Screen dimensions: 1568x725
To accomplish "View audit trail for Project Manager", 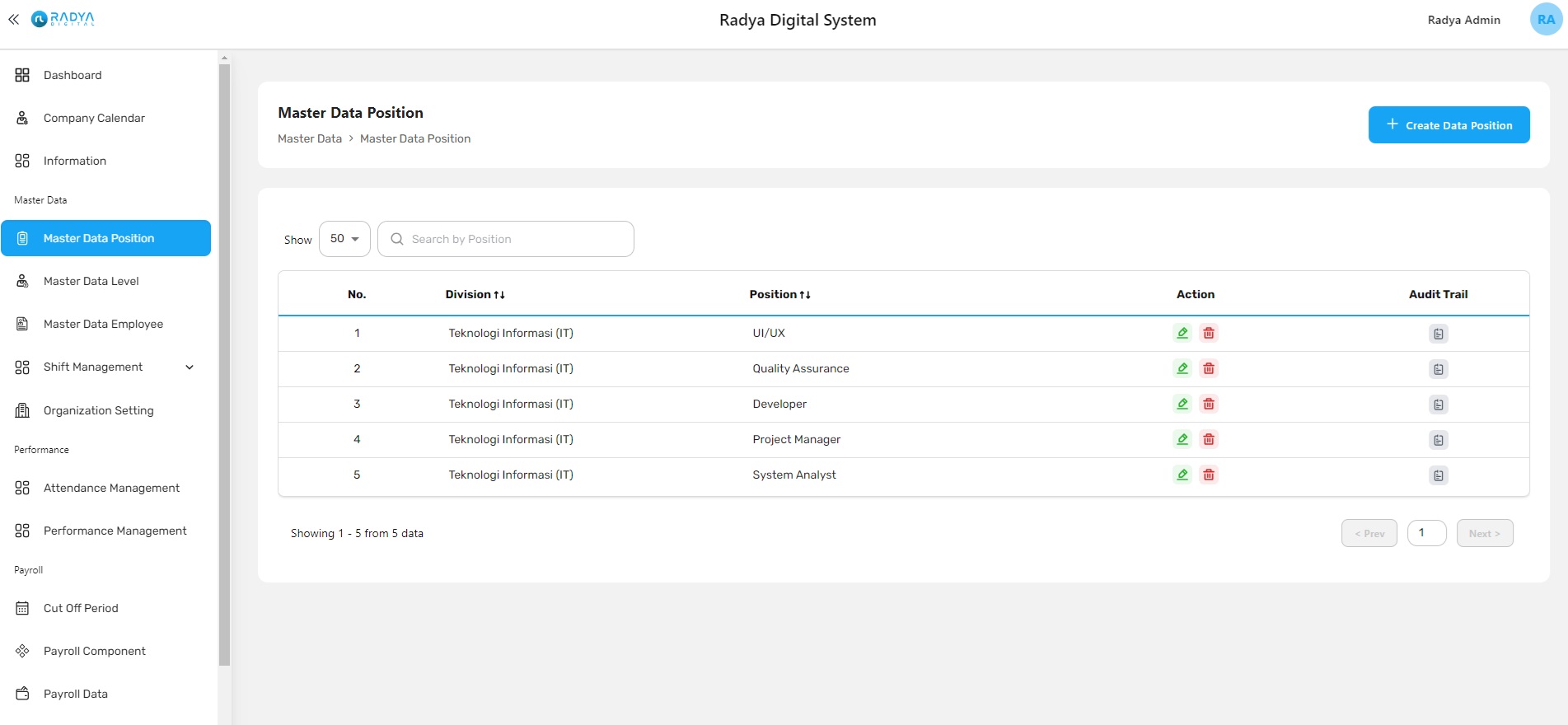I will click(x=1439, y=440).
